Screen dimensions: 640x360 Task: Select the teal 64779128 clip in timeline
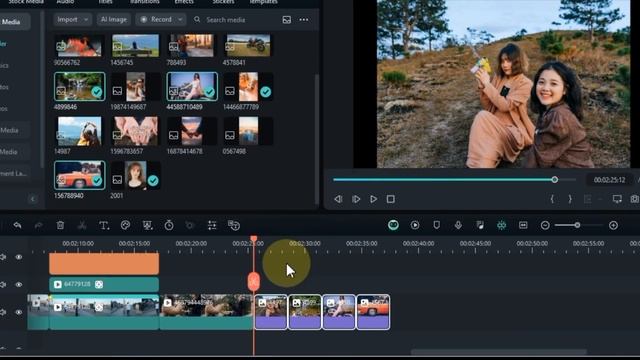coord(104,284)
